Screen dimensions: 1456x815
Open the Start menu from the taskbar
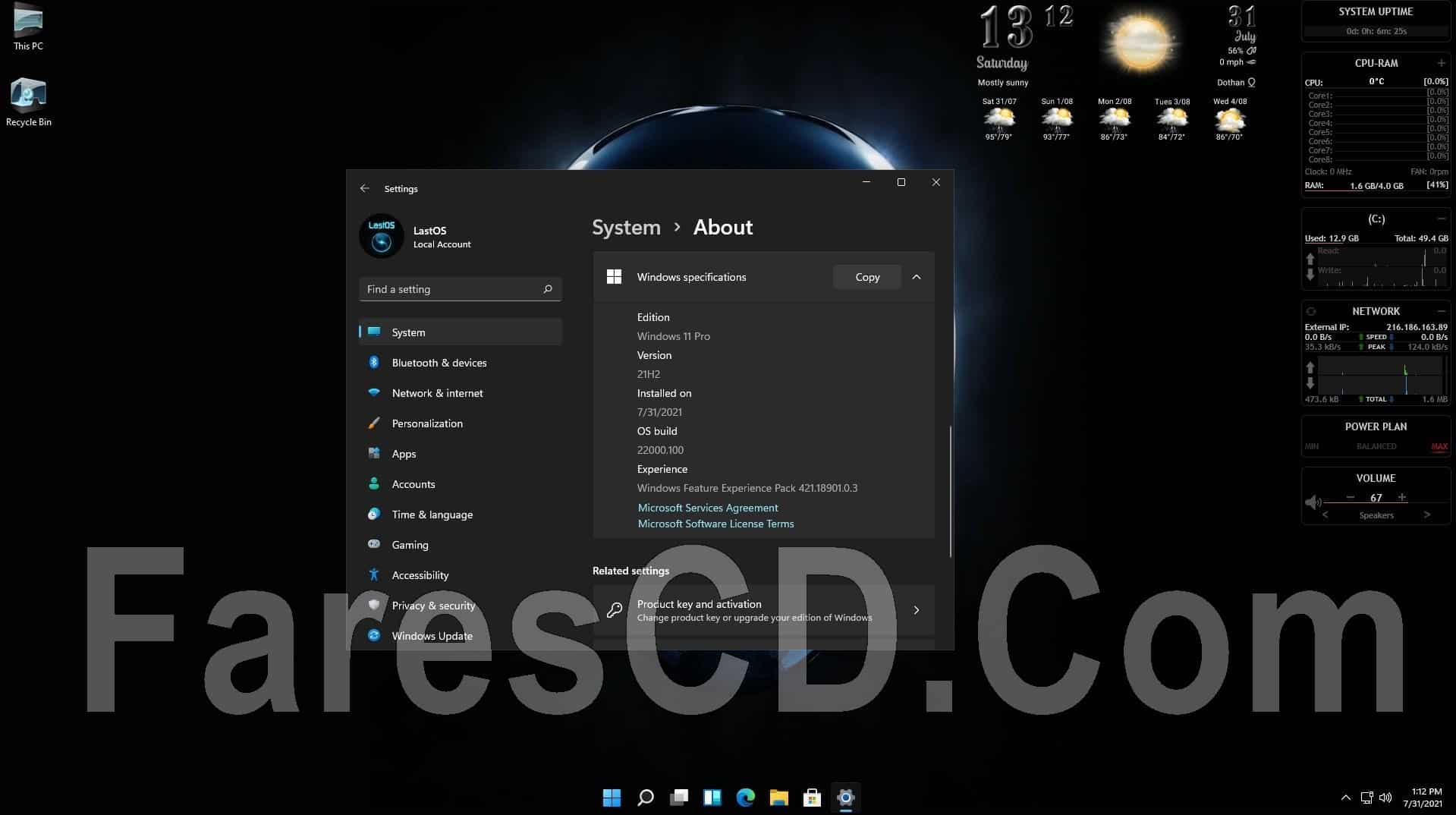[x=612, y=798]
